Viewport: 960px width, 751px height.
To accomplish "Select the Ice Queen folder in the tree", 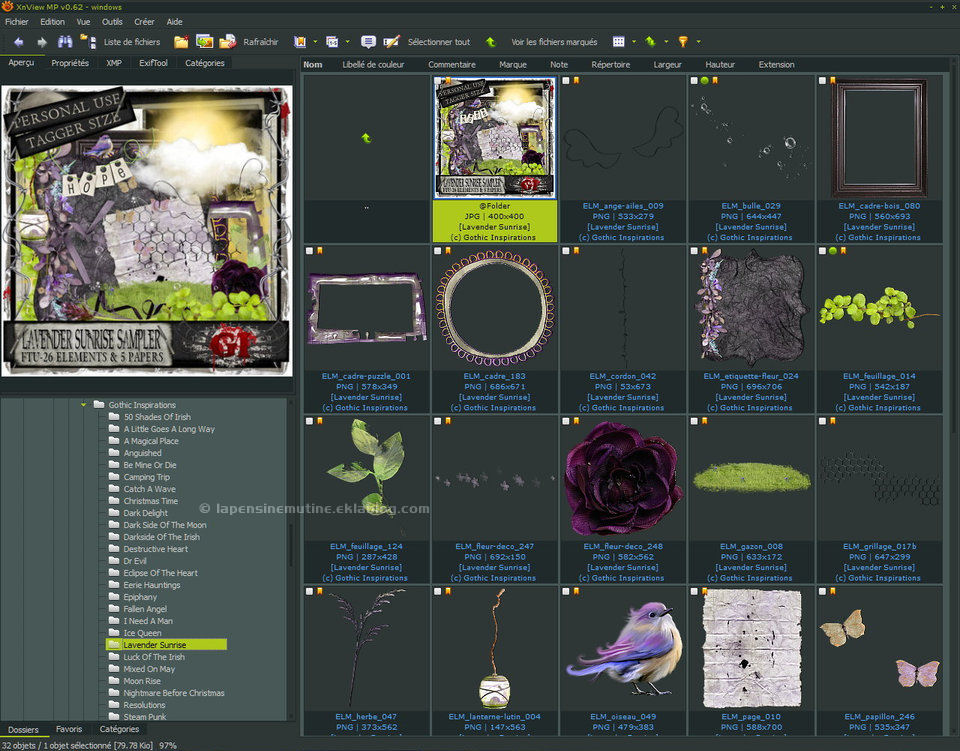I will (143, 633).
